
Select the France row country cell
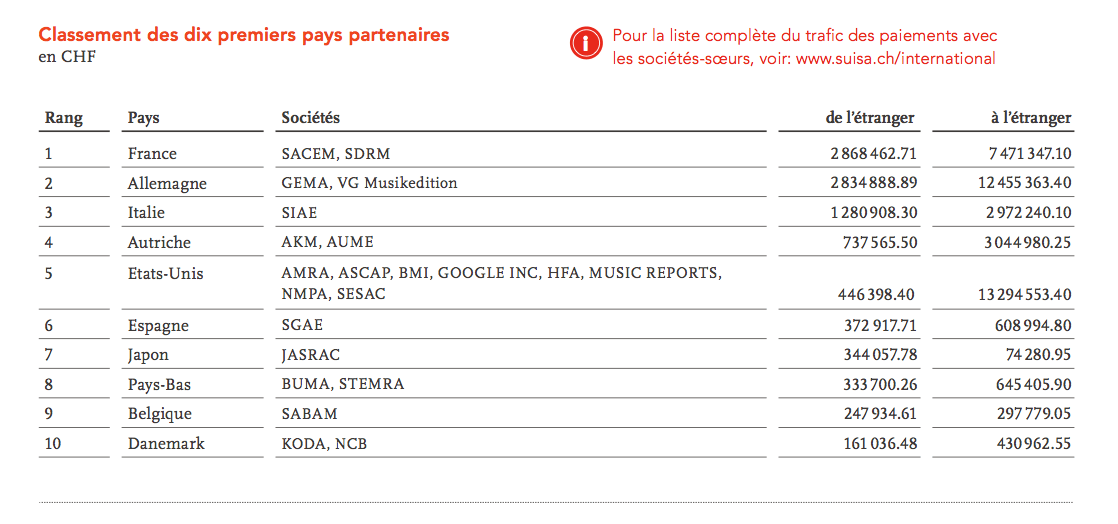pos(152,153)
